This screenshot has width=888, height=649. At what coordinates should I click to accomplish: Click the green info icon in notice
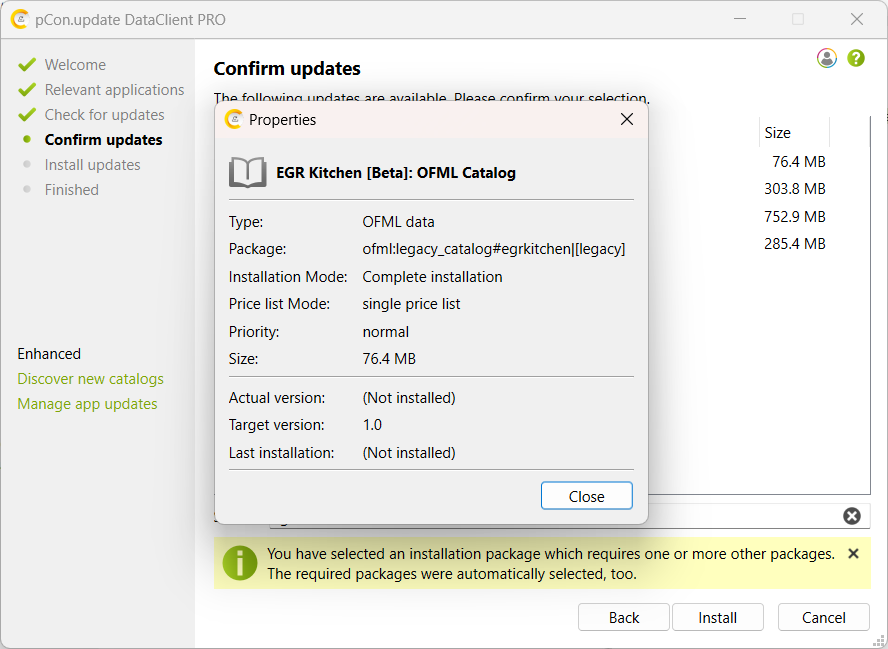(240, 563)
